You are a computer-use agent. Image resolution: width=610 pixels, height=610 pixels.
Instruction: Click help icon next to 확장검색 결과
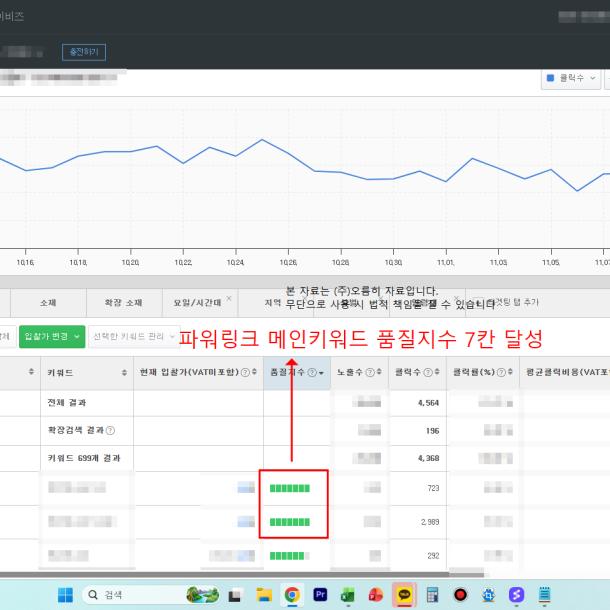(110, 430)
